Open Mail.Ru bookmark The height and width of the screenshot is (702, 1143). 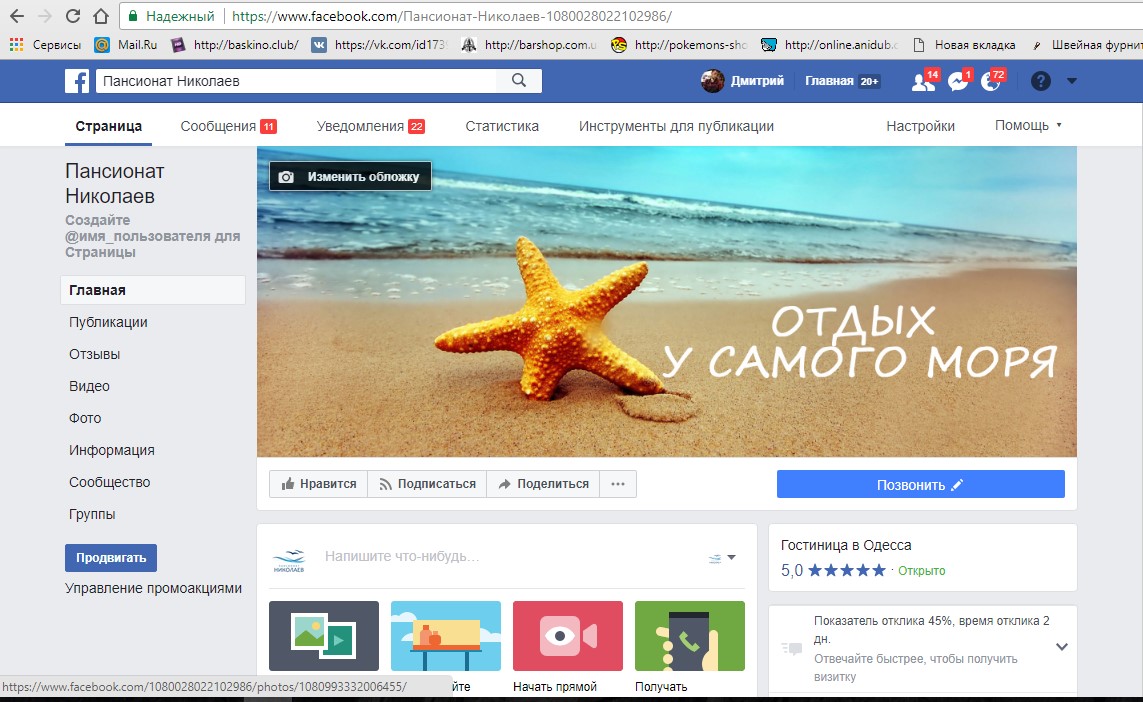[x=126, y=45]
